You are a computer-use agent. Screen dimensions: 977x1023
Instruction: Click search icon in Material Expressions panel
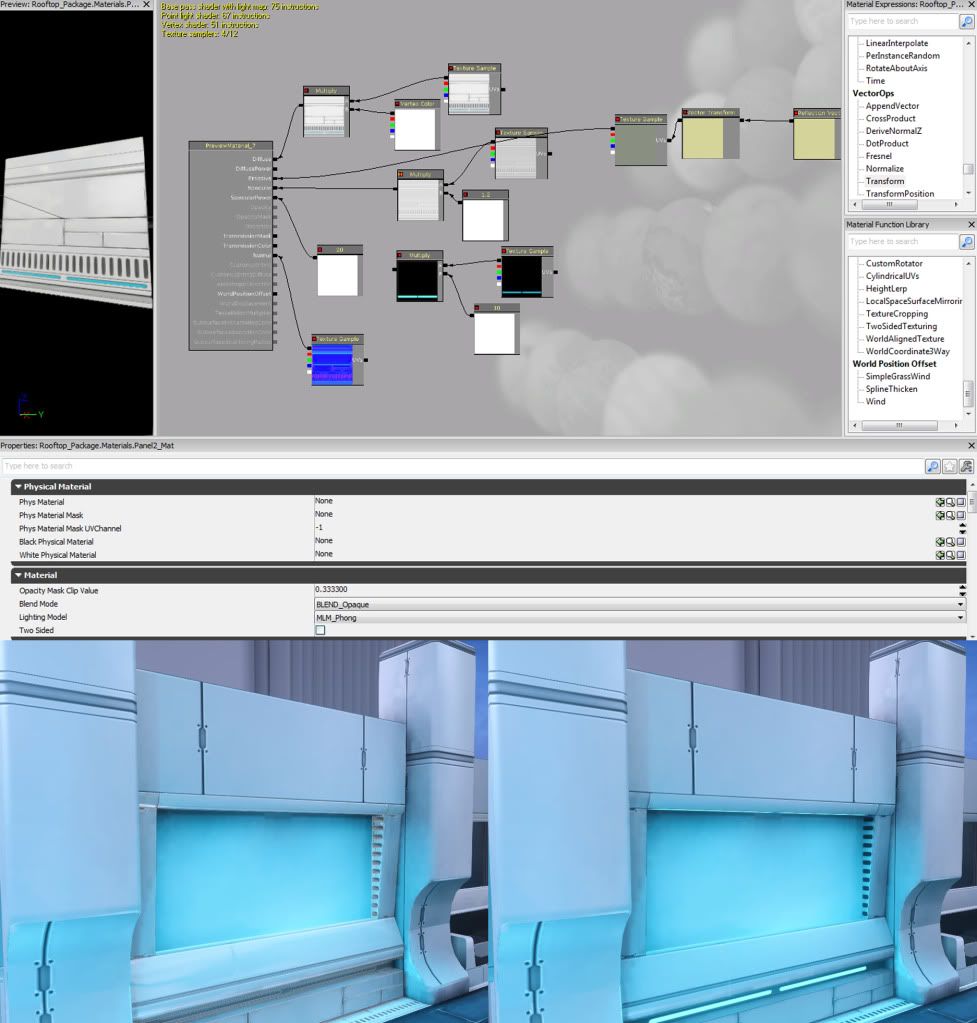click(x=967, y=22)
